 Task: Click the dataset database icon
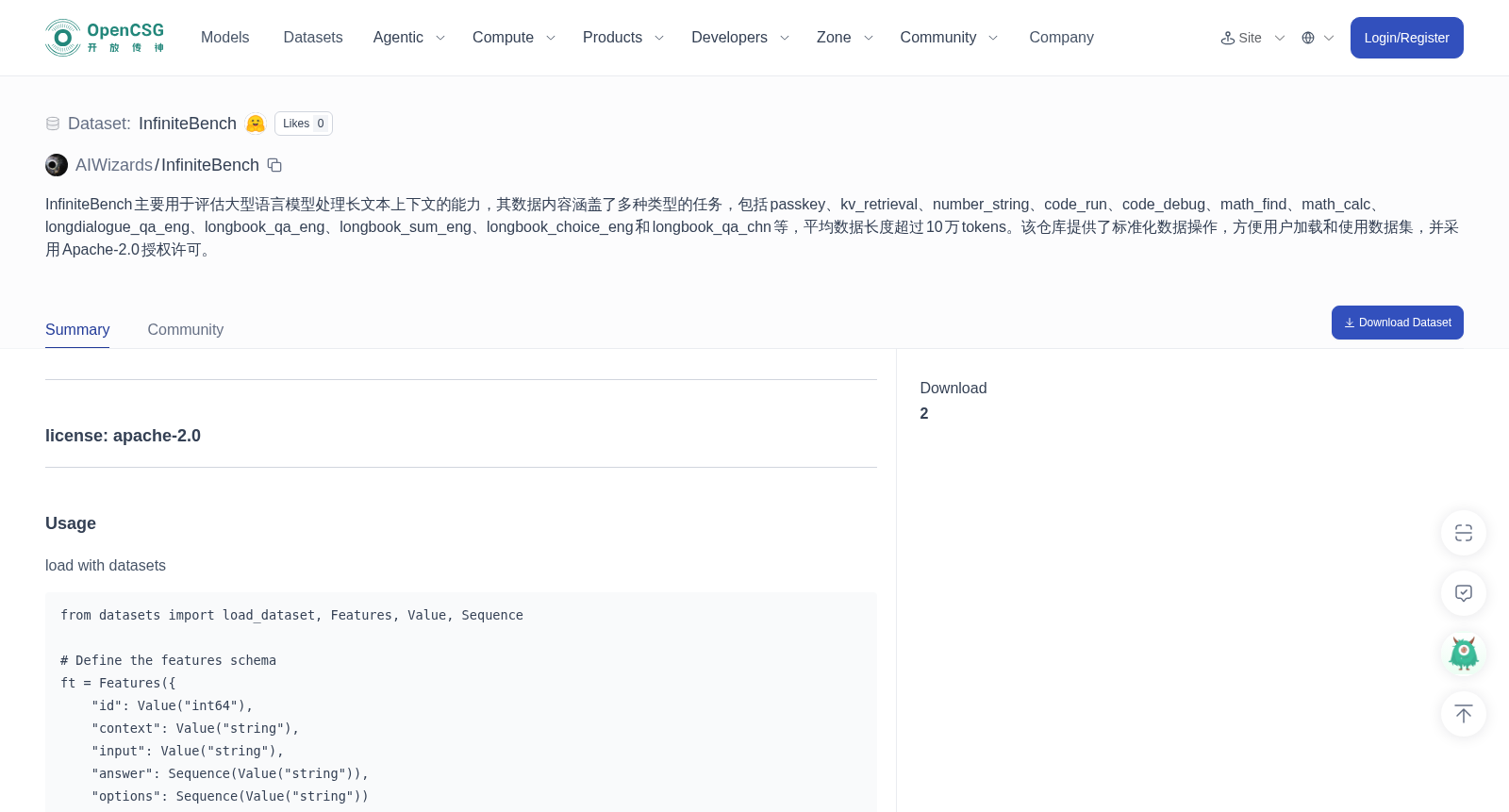(x=53, y=124)
